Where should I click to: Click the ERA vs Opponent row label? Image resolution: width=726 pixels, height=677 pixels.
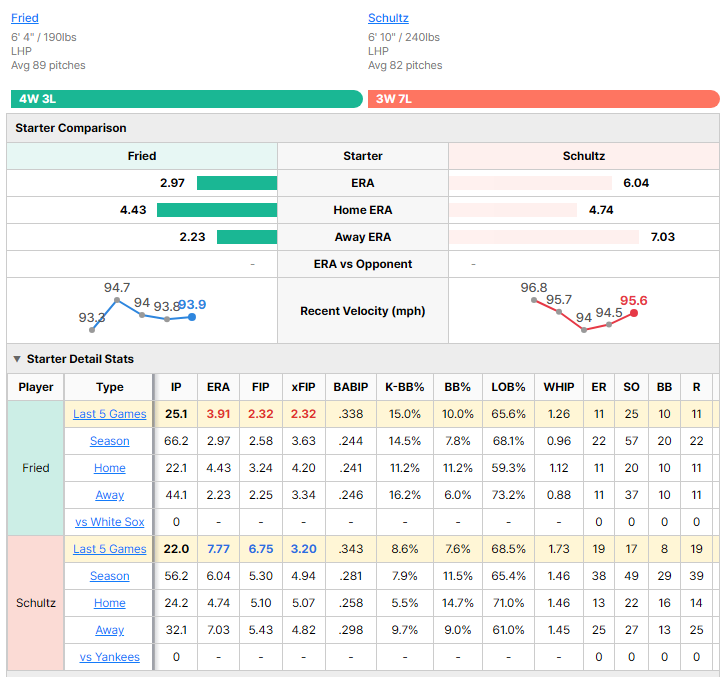pyautogui.click(x=363, y=264)
